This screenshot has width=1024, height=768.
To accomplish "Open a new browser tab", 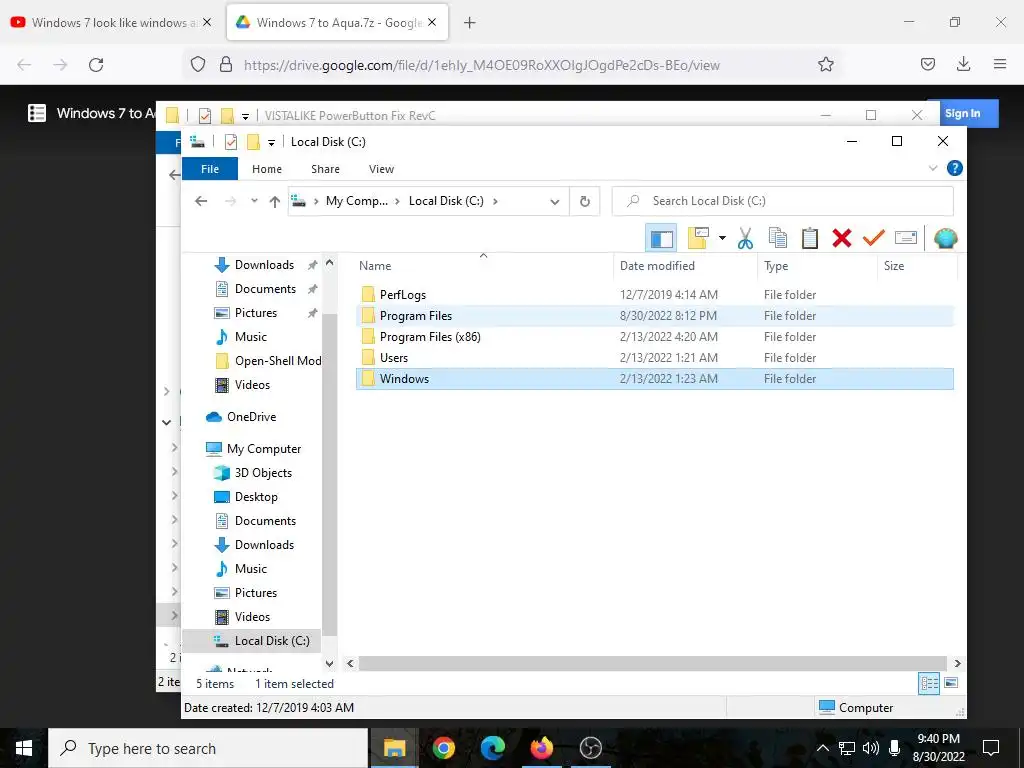I will tap(470, 23).
